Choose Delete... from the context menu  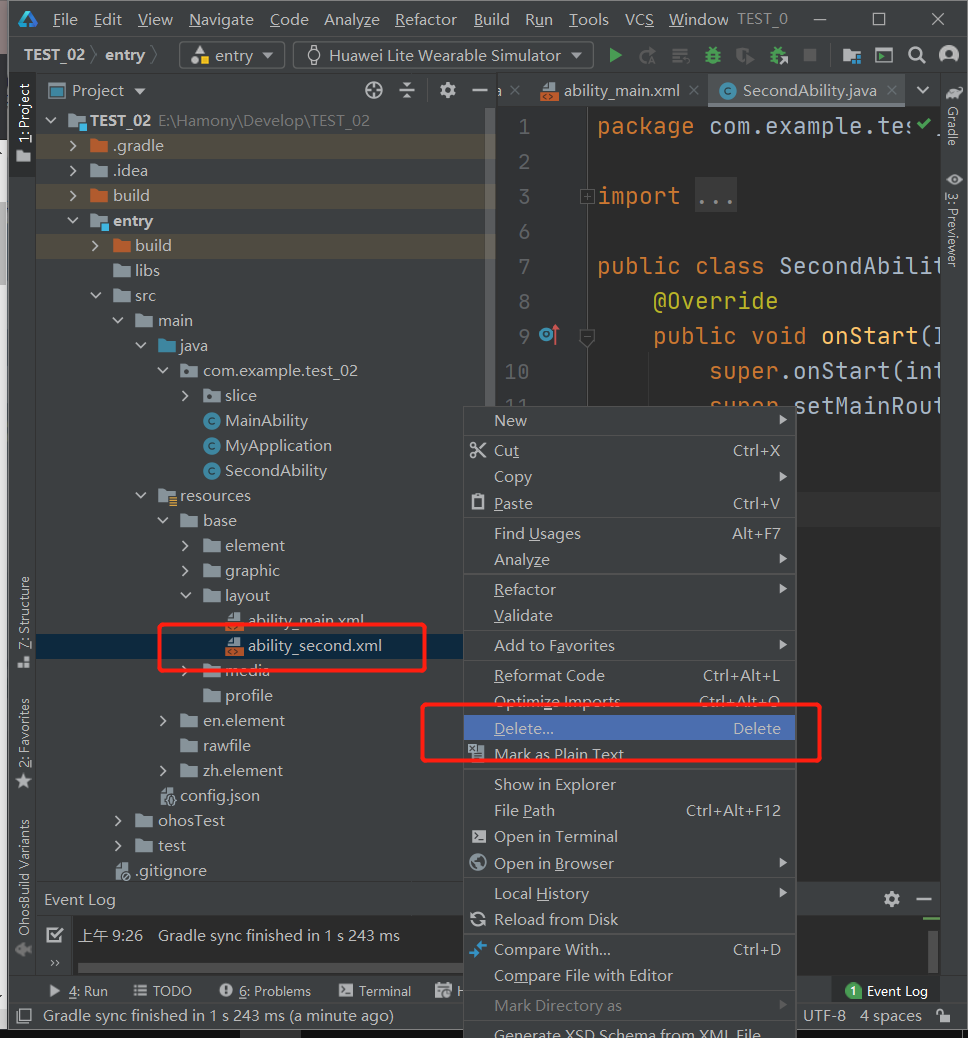pos(630,728)
